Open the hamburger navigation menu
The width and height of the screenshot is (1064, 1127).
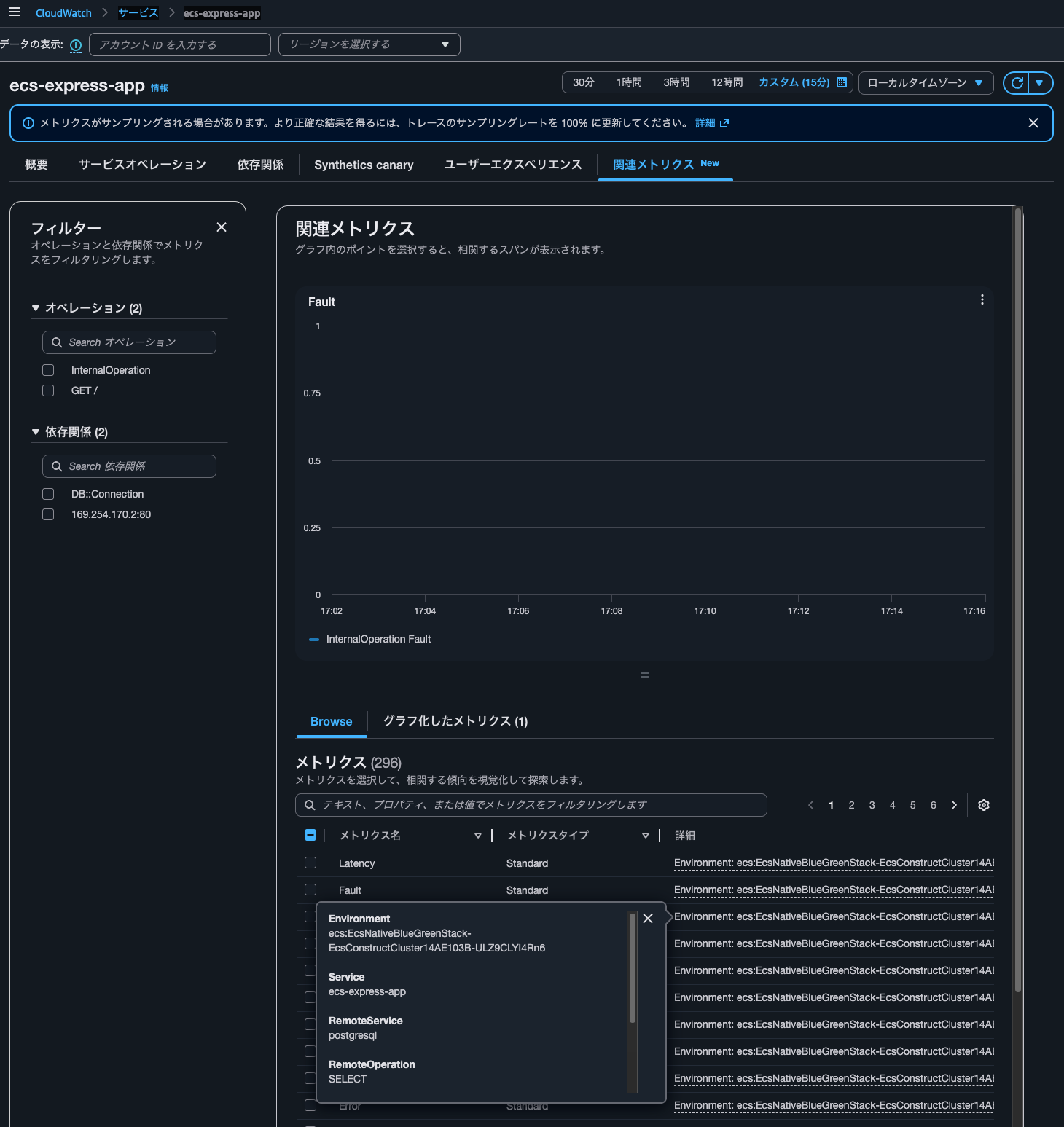14,12
